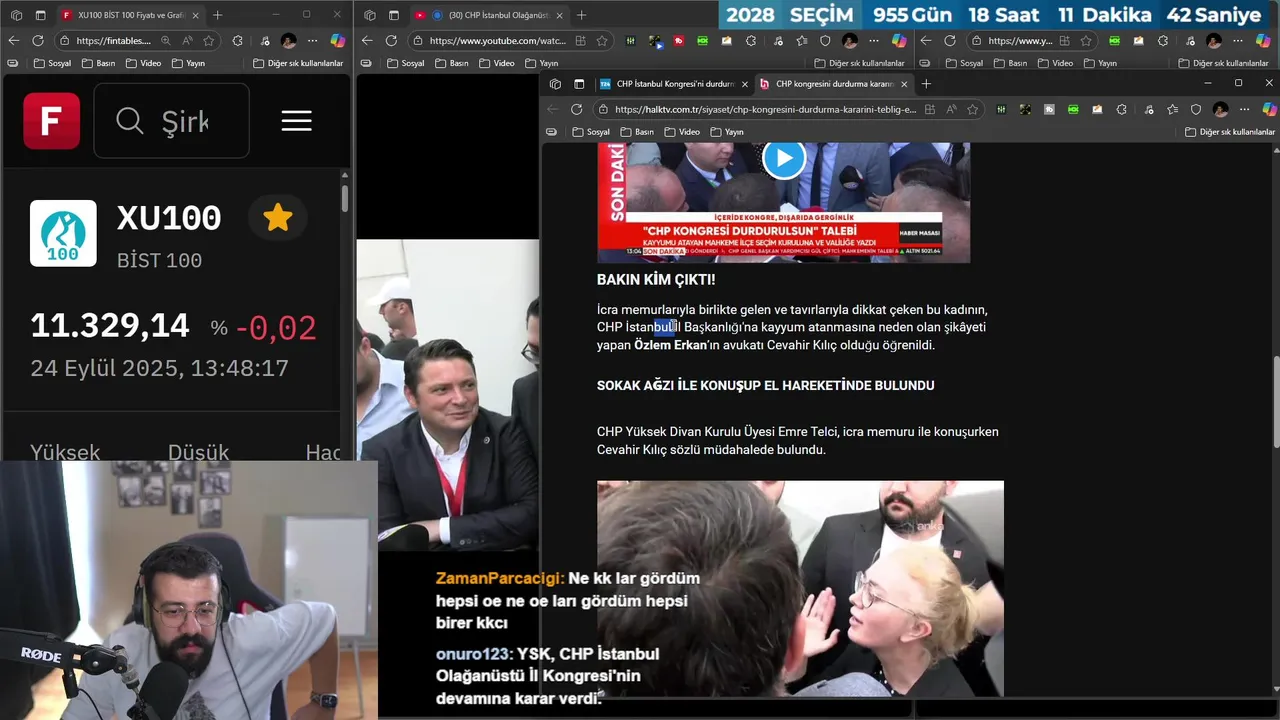Image resolution: width=1280 pixels, height=720 pixels.
Task: Open the Fintables window more-options menu
Action: click(x=312, y=40)
